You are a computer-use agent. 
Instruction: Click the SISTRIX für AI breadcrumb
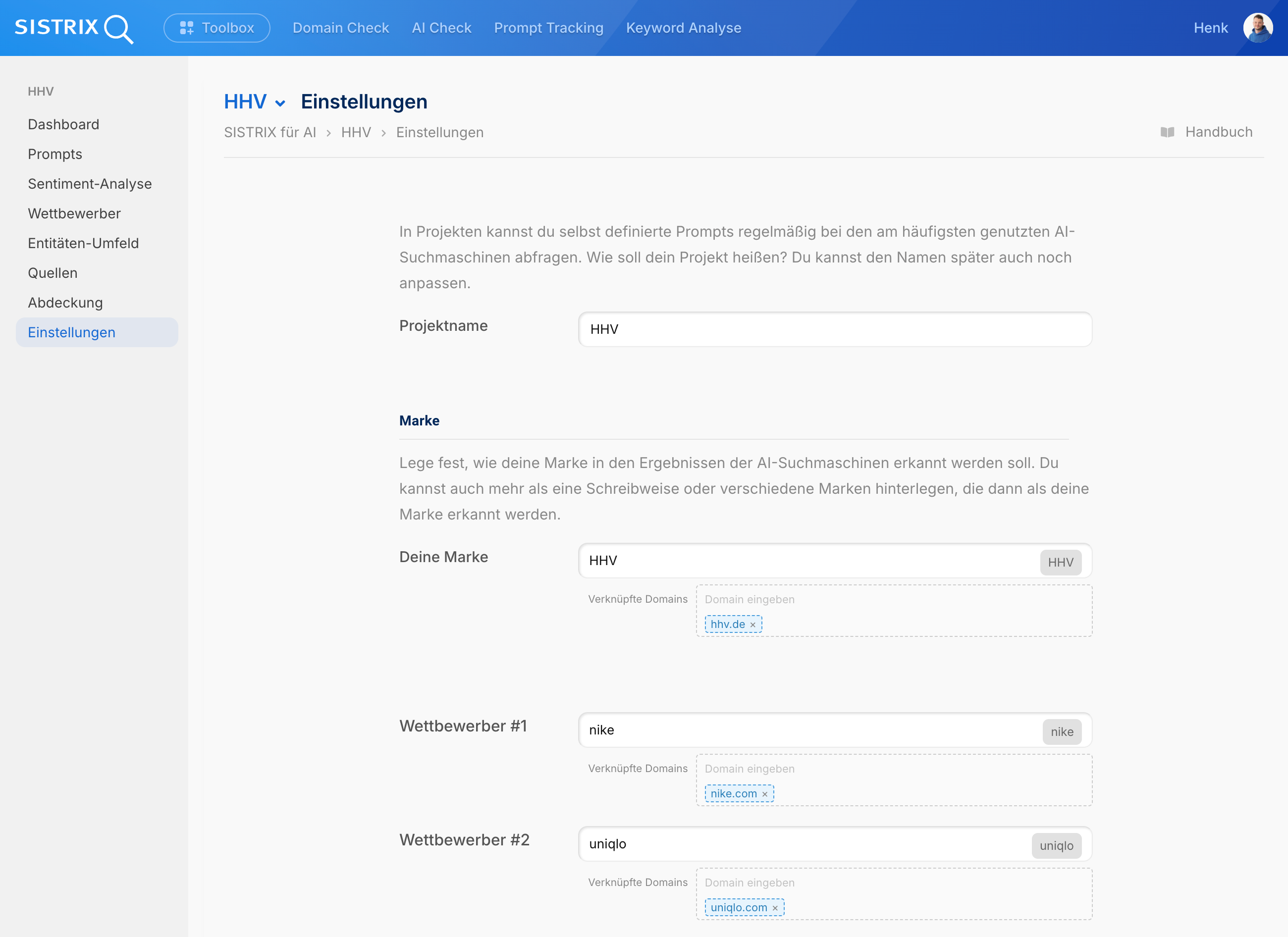click(x=270, y=132)
